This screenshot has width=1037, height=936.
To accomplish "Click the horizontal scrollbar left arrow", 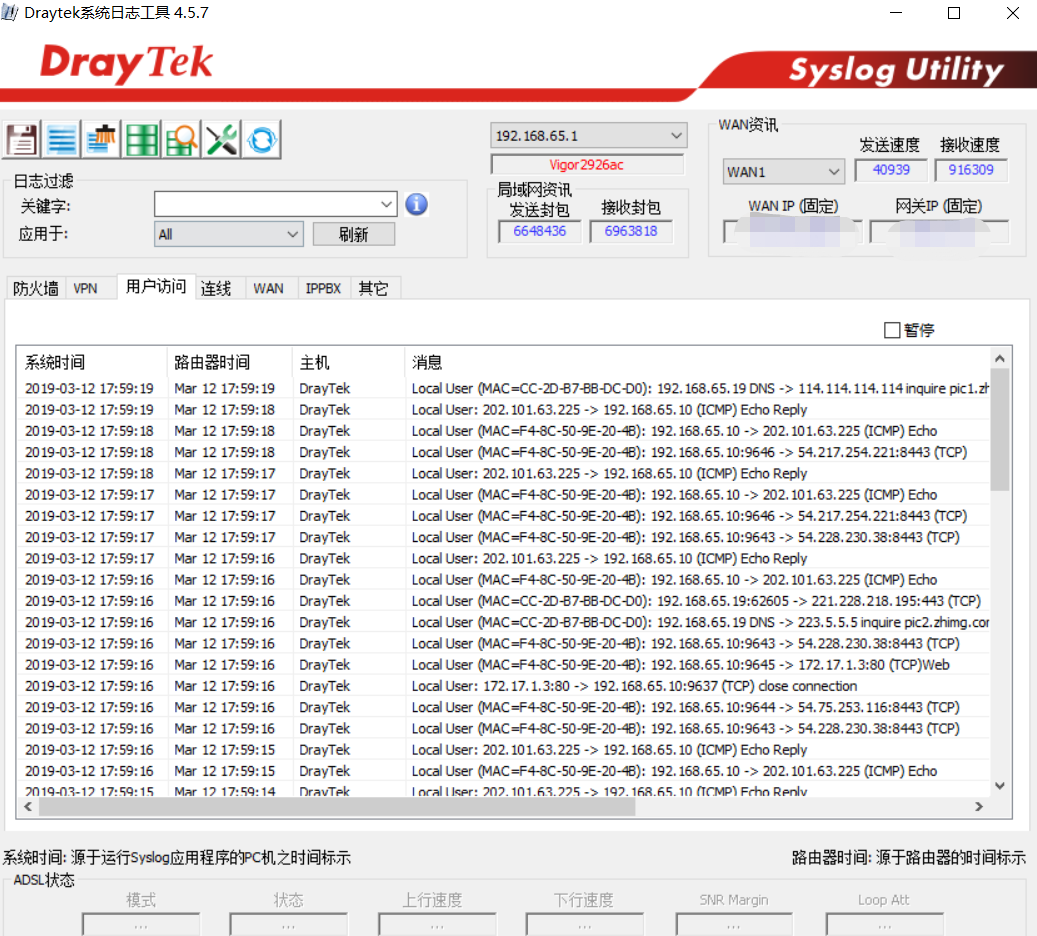I will click(x=28, y=807).
